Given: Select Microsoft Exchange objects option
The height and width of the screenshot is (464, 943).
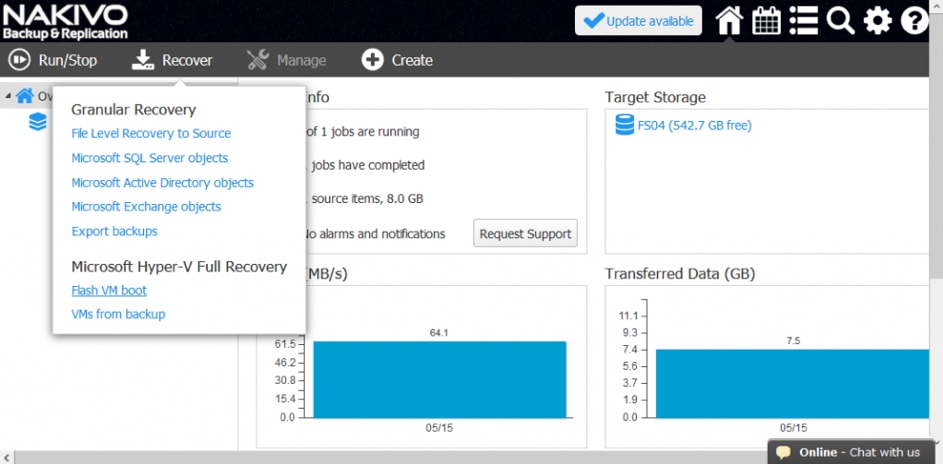Looking at the screenshot, I should coord(146,207).
